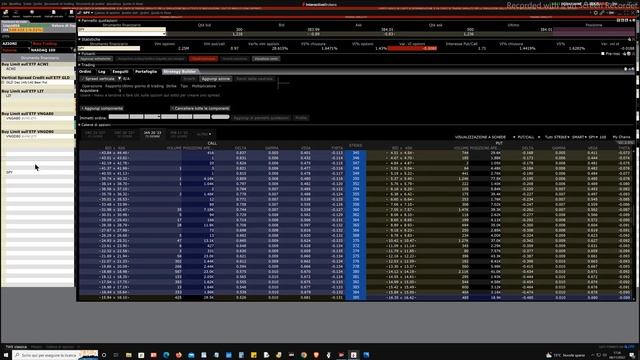Open the ALTRO expiries dropdown
This screenshot has width=640, height=360.
point(204,134)
